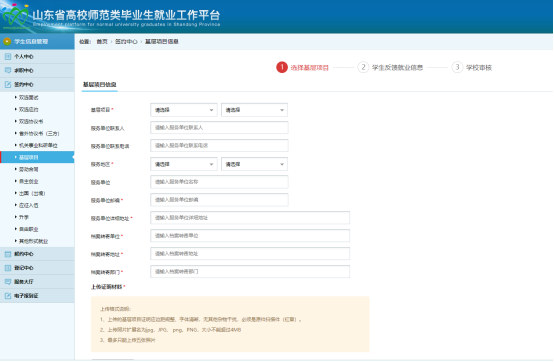
Task: Go to 签约中心 via breadcrumb
Action: (126, 42)
